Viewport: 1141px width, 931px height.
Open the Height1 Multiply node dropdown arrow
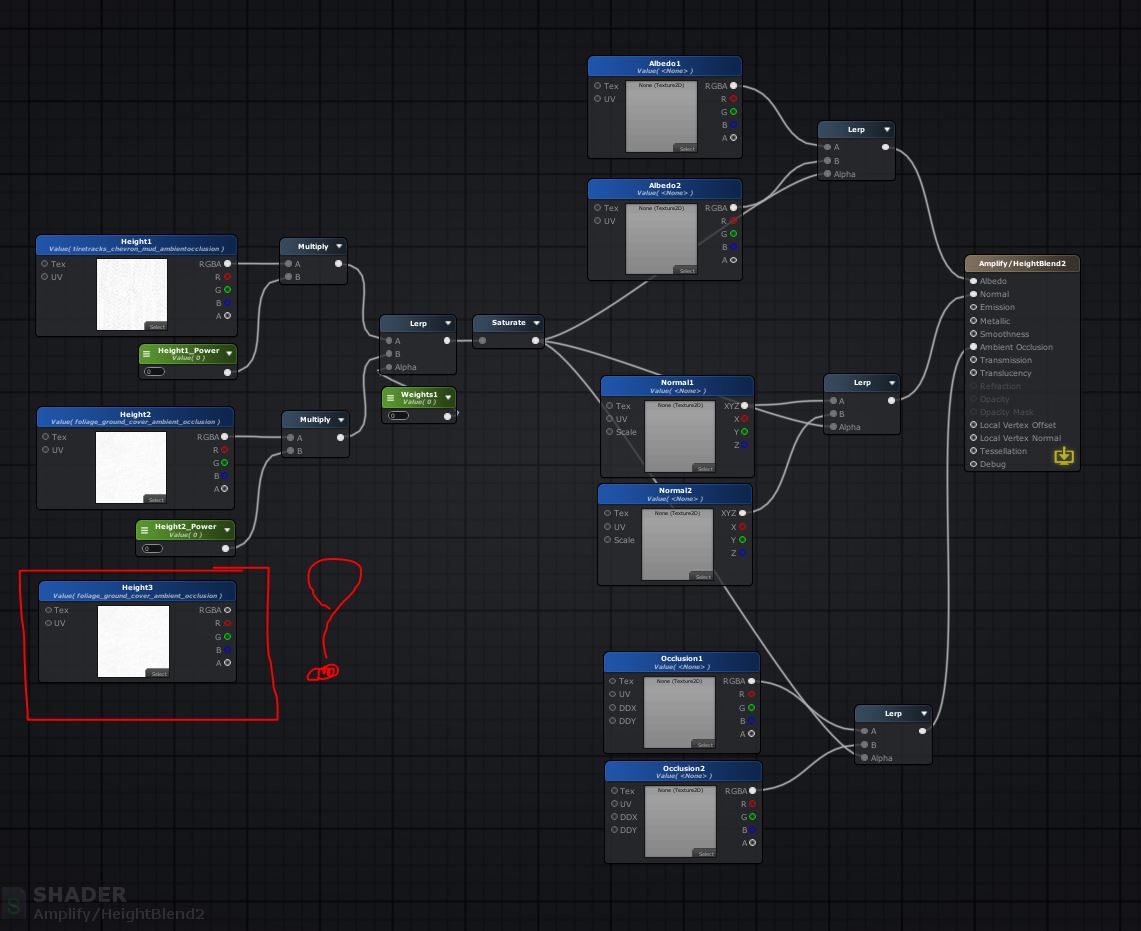pyautogui.click(x=339, y=246)
